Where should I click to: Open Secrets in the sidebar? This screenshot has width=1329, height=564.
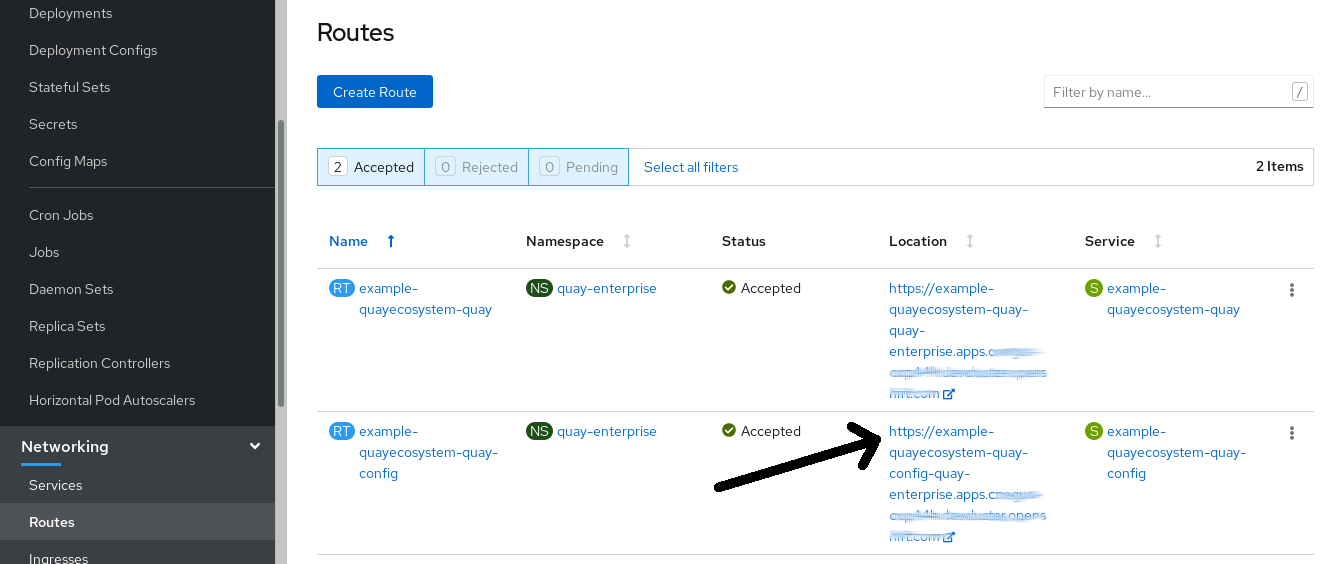click(x=53, y=124)
